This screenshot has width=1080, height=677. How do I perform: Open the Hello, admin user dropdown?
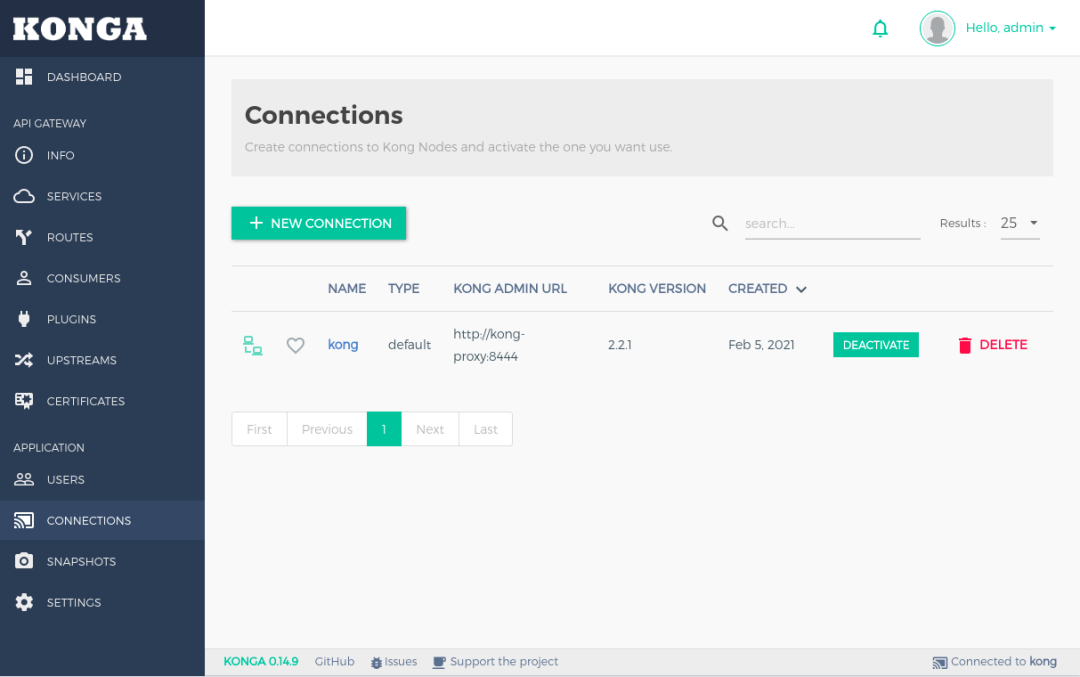[1010, 28]
